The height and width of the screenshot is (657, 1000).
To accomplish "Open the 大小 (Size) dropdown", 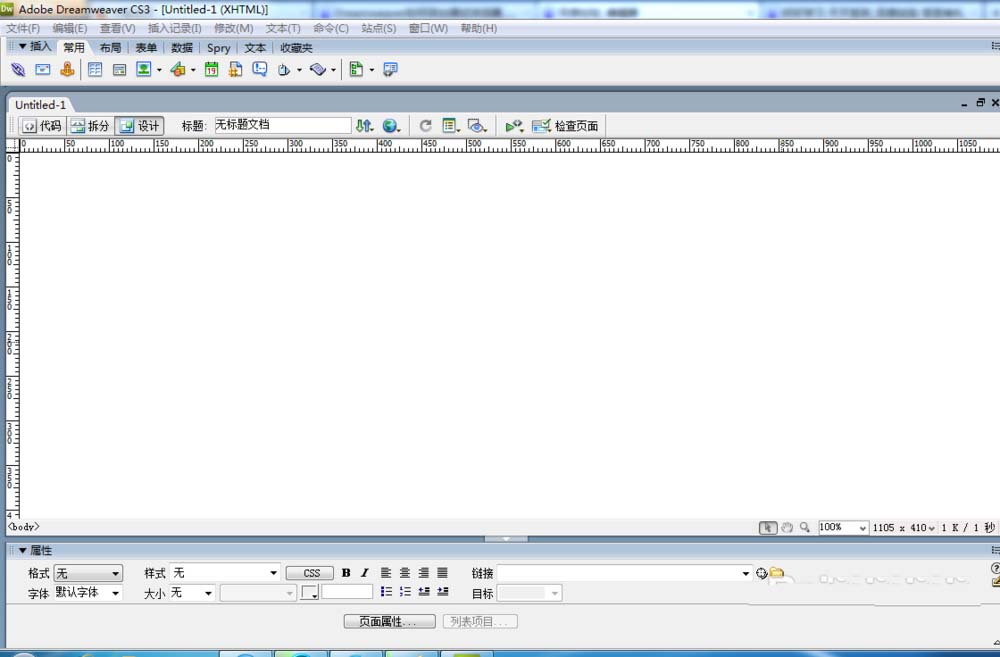I will point(192,593).
